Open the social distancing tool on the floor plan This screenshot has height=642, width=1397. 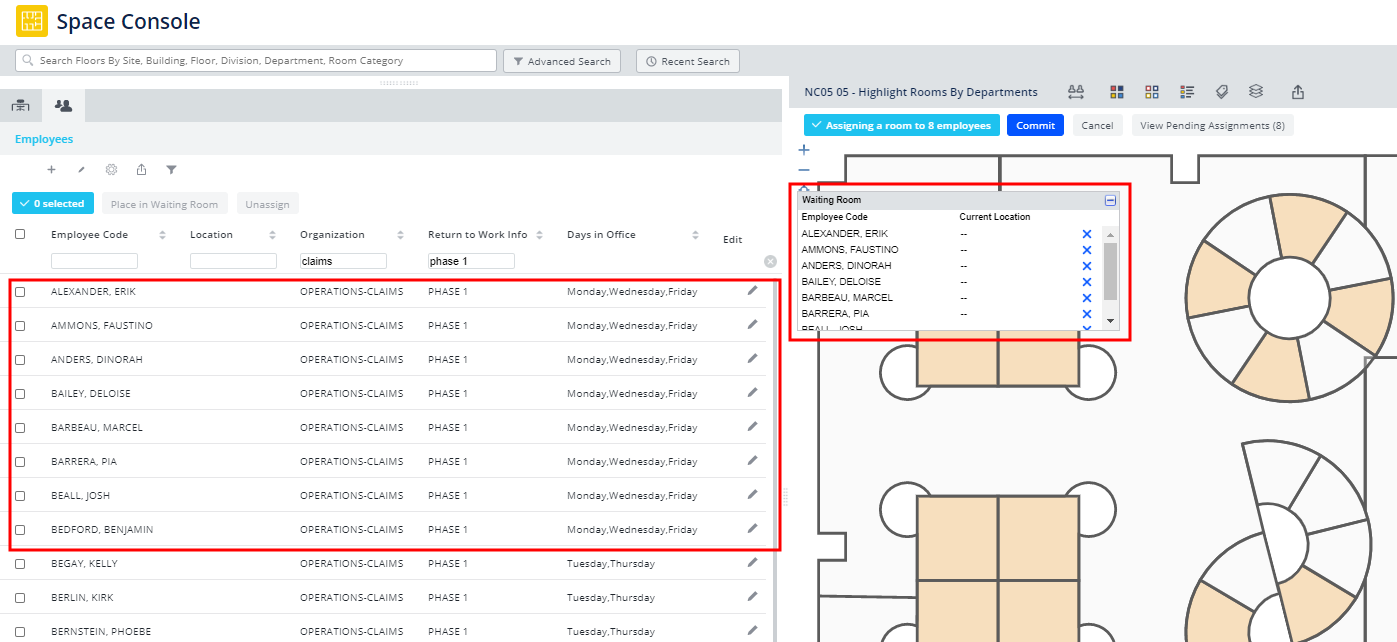pyautogui.click(x=1076, y=91)
